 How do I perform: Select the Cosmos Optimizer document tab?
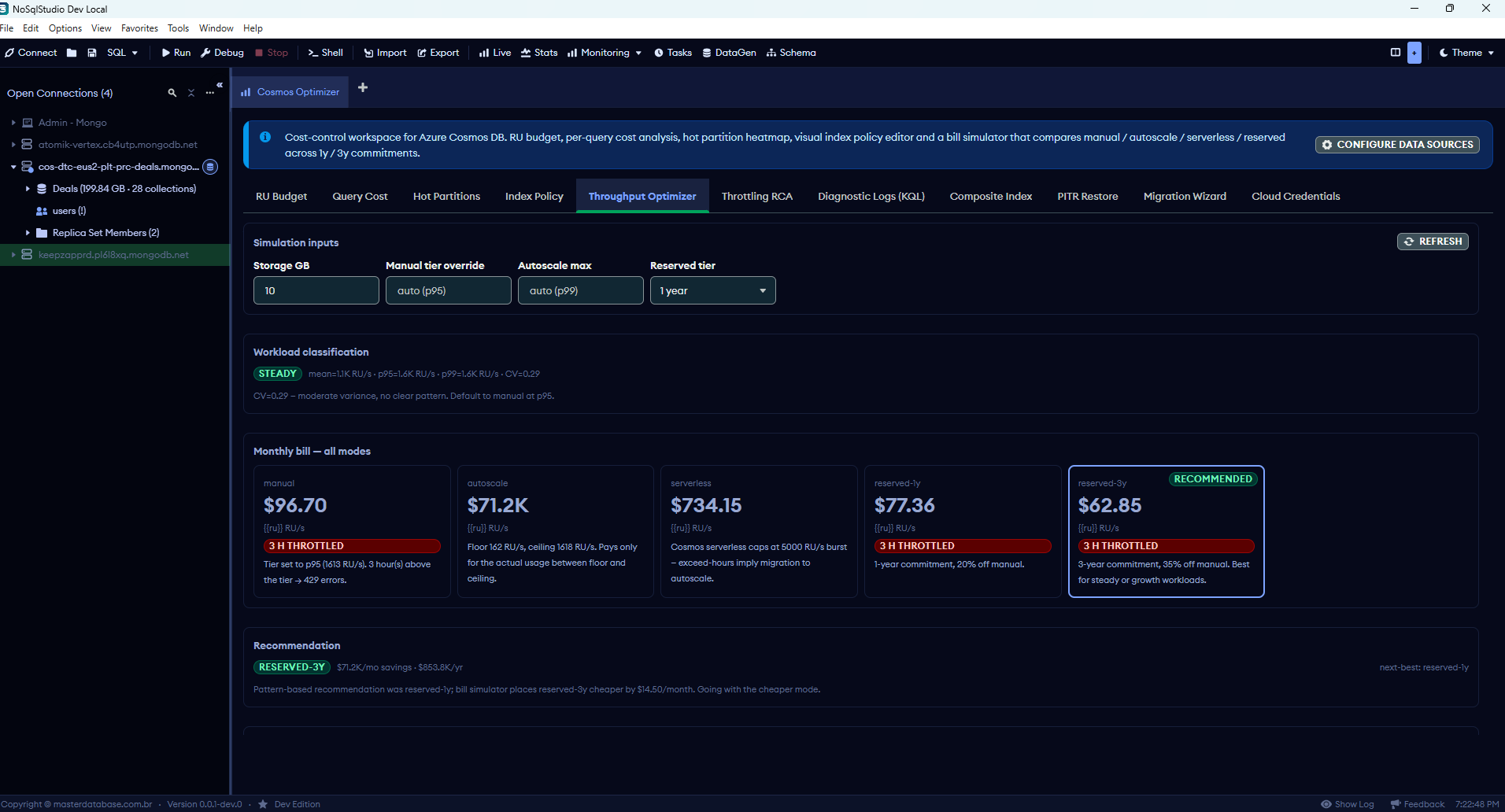pyautogui.click(x=290, y=92)
